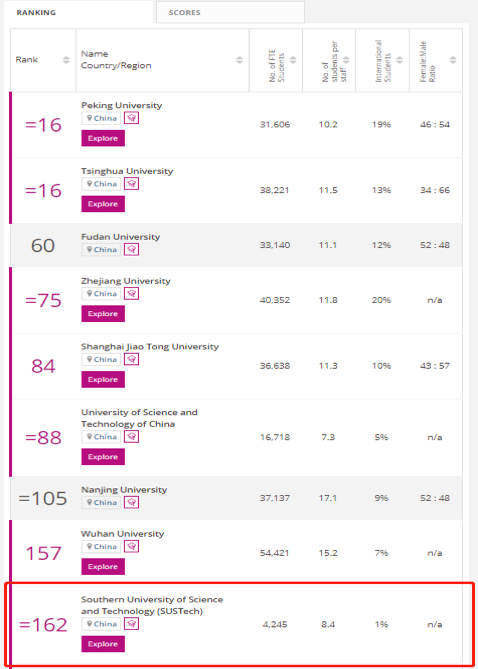Click graduation cap icon for Tsinghua University
Viewport: 478px width, 669px height.
131,184
